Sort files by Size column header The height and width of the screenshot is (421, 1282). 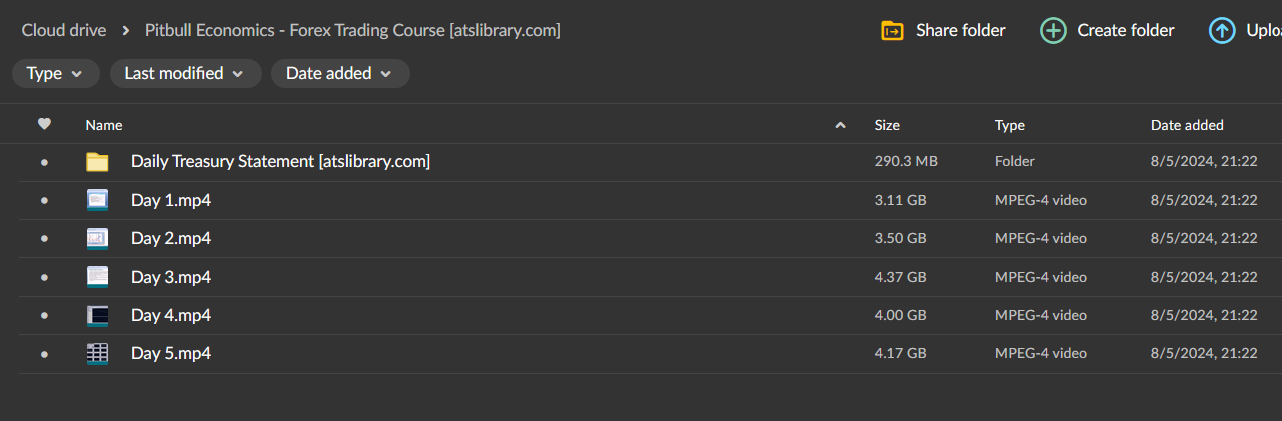[887, 125]
